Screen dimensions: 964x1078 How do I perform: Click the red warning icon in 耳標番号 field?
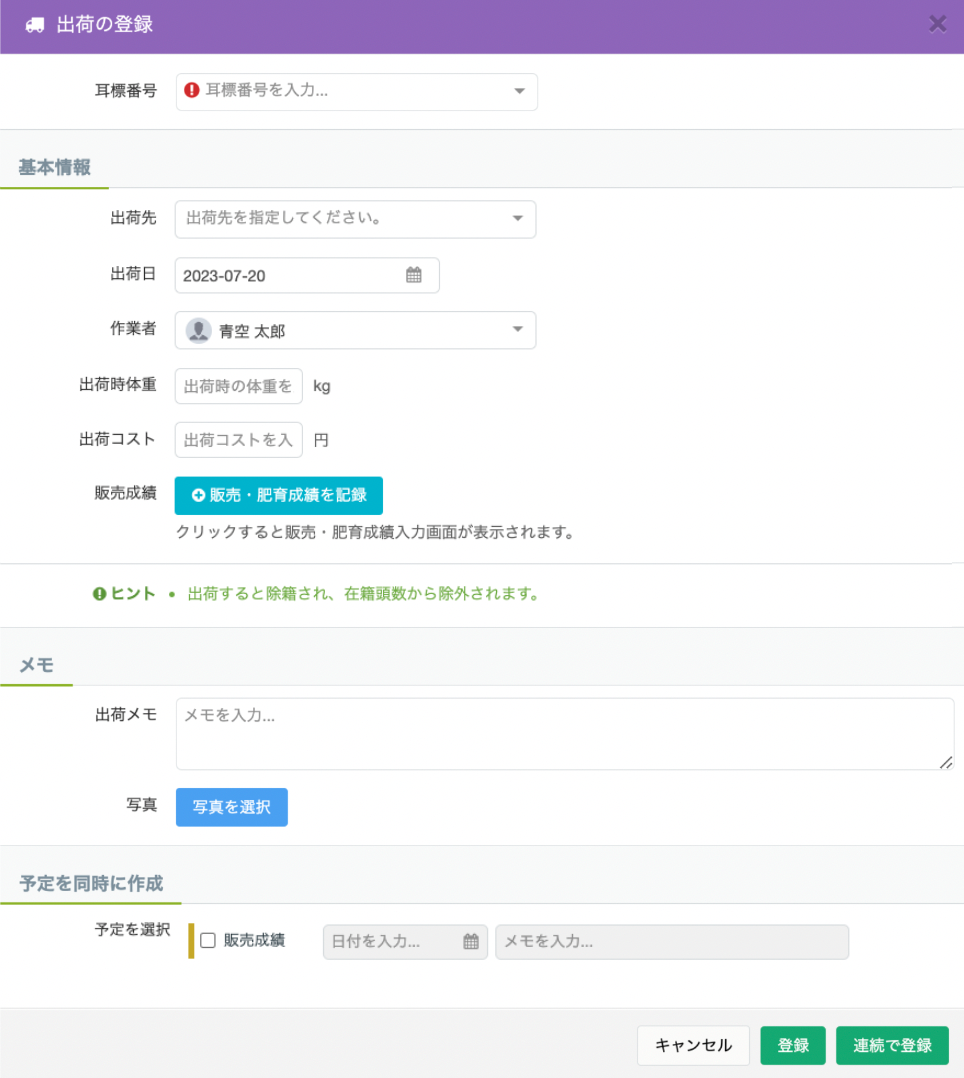point(192,90)
